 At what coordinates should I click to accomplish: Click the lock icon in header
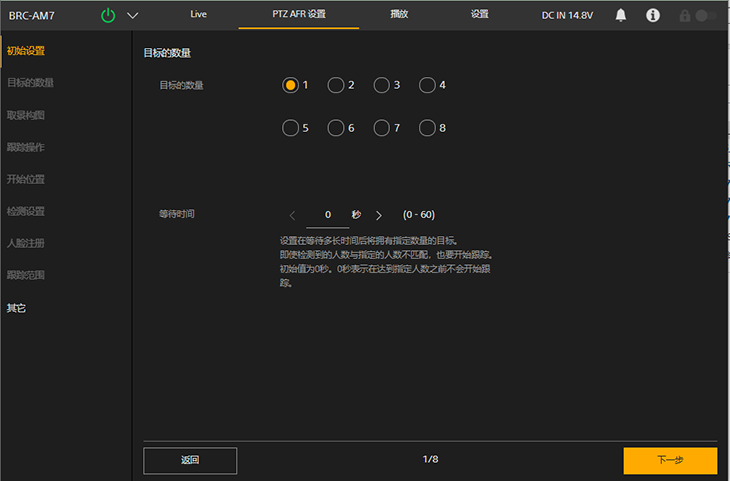point(685,16)
